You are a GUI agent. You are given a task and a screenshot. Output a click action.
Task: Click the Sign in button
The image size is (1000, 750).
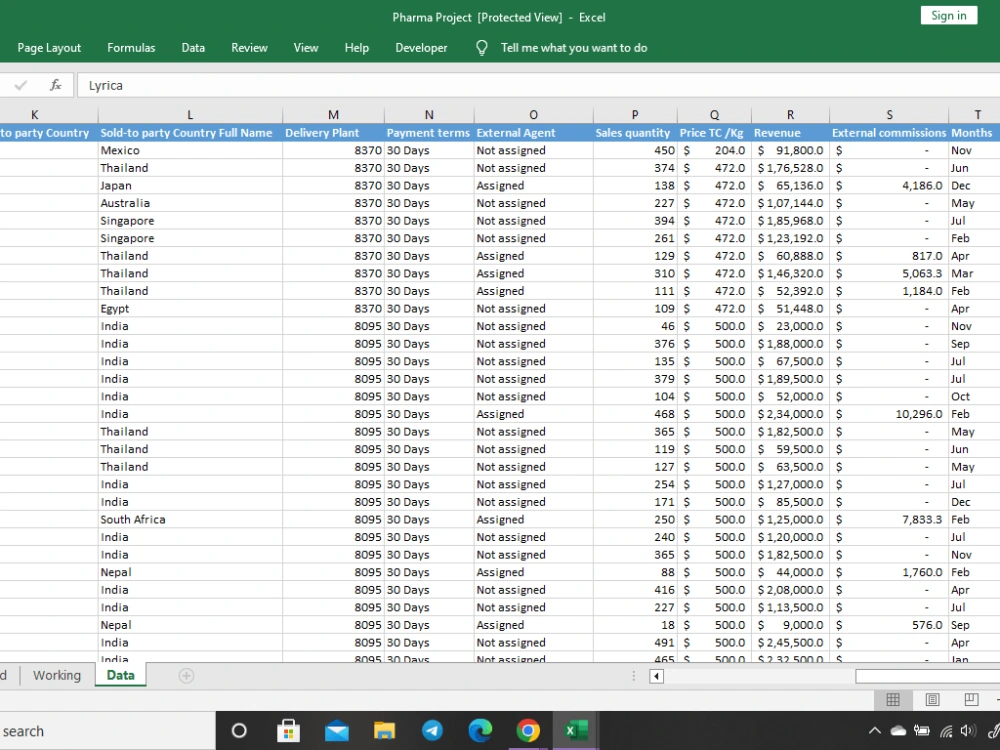coord(949,16)
